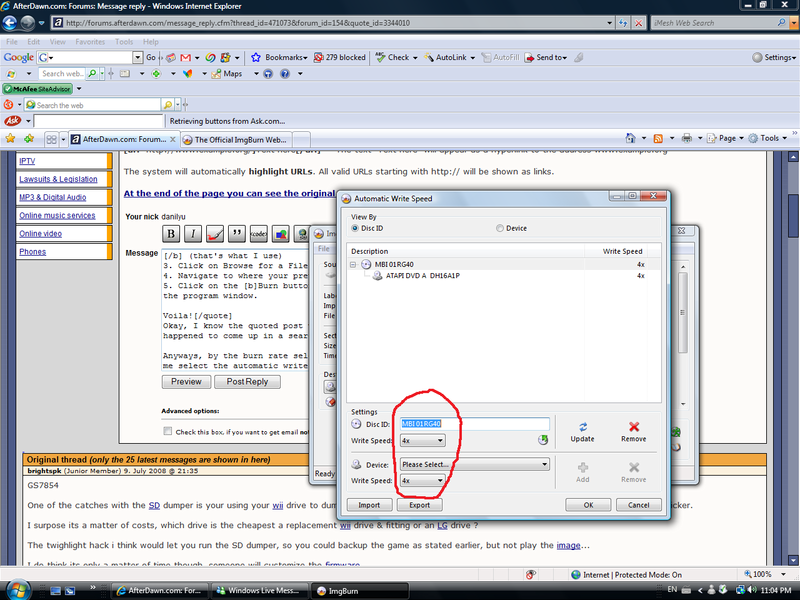Print the page with the printer icon
This screenshot has height=600, width=800.
(687, 138)
